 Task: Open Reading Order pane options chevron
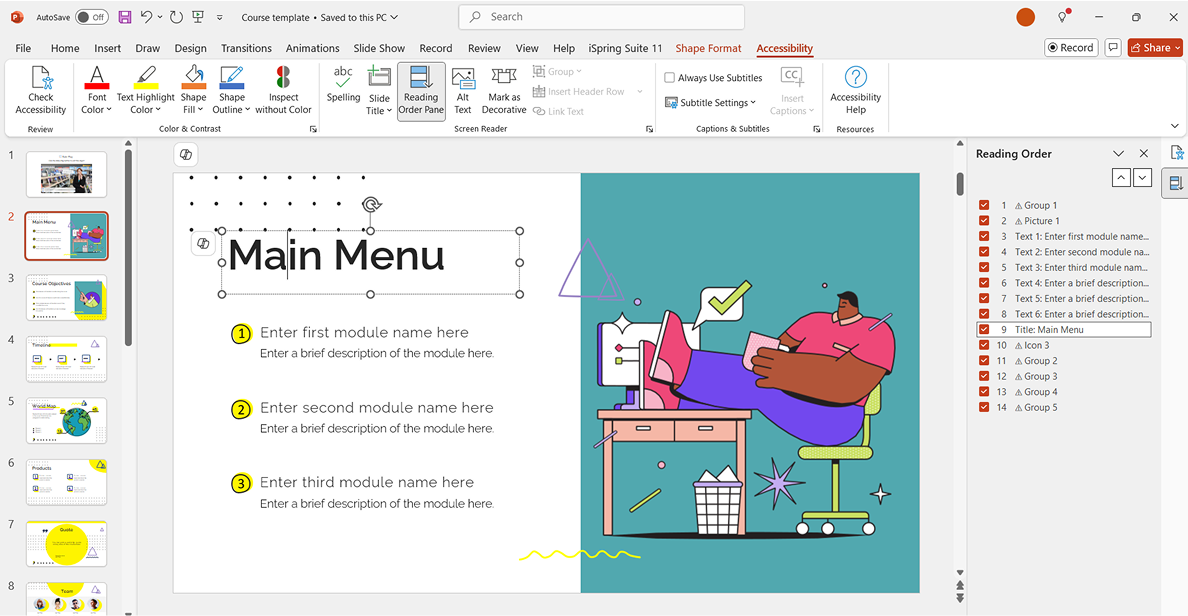point(1118,154)
